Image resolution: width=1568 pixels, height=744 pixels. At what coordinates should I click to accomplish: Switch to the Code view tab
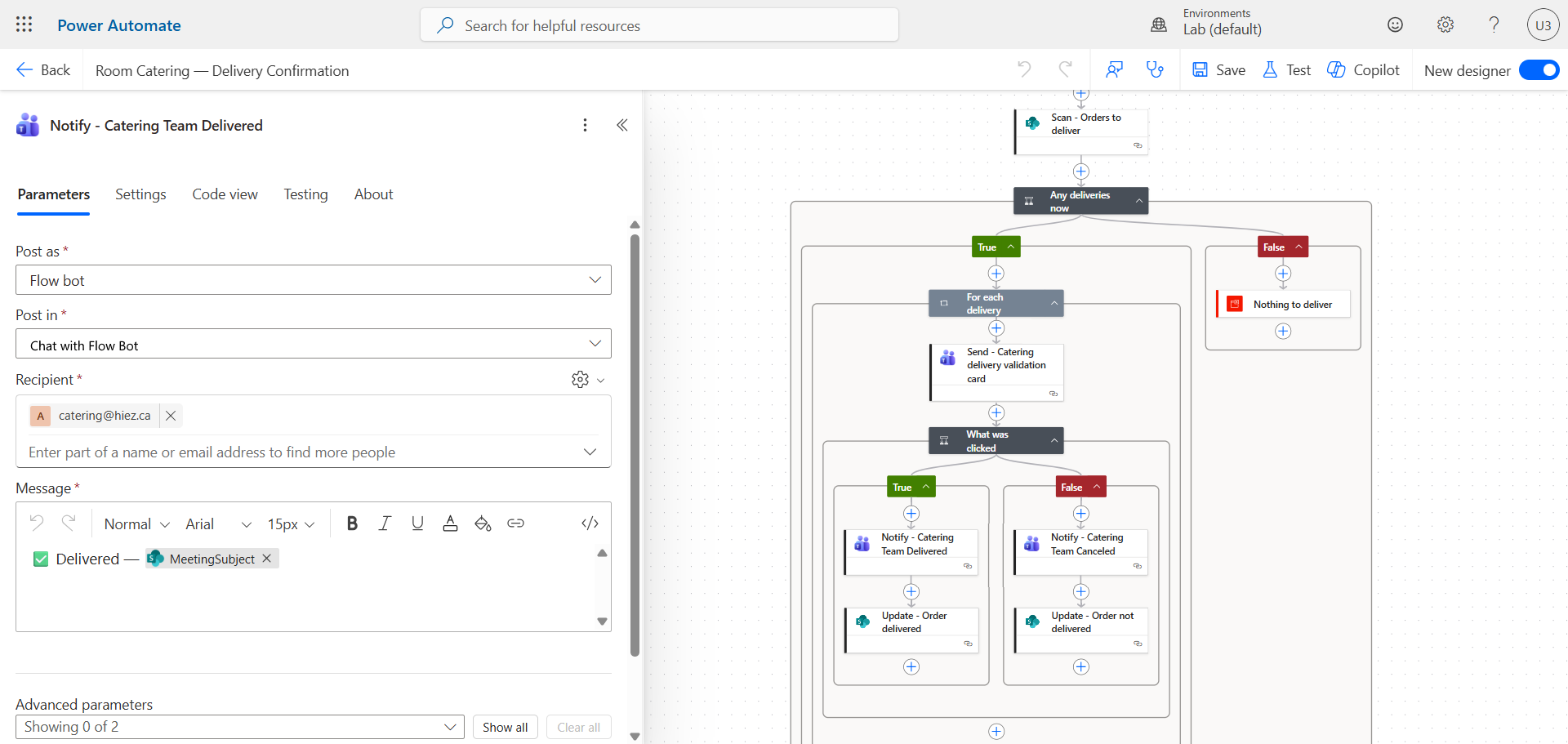[225, 194]
